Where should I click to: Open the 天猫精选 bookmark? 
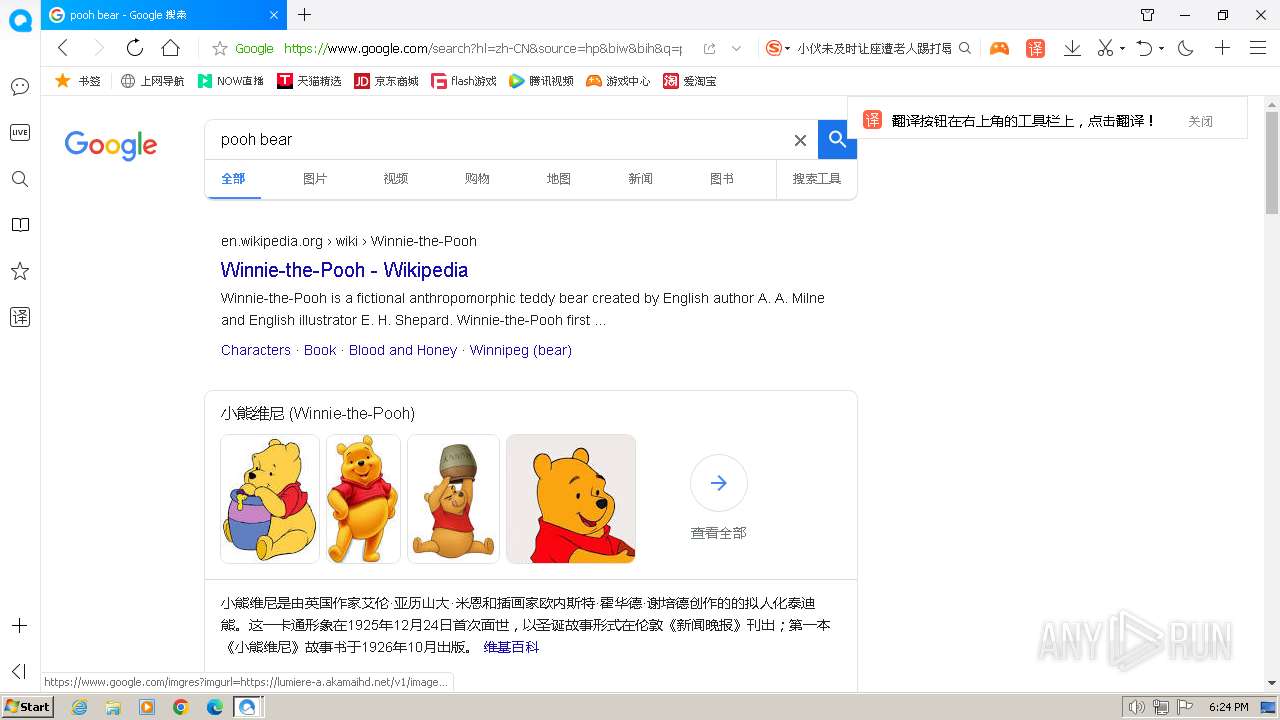[310, 81]
